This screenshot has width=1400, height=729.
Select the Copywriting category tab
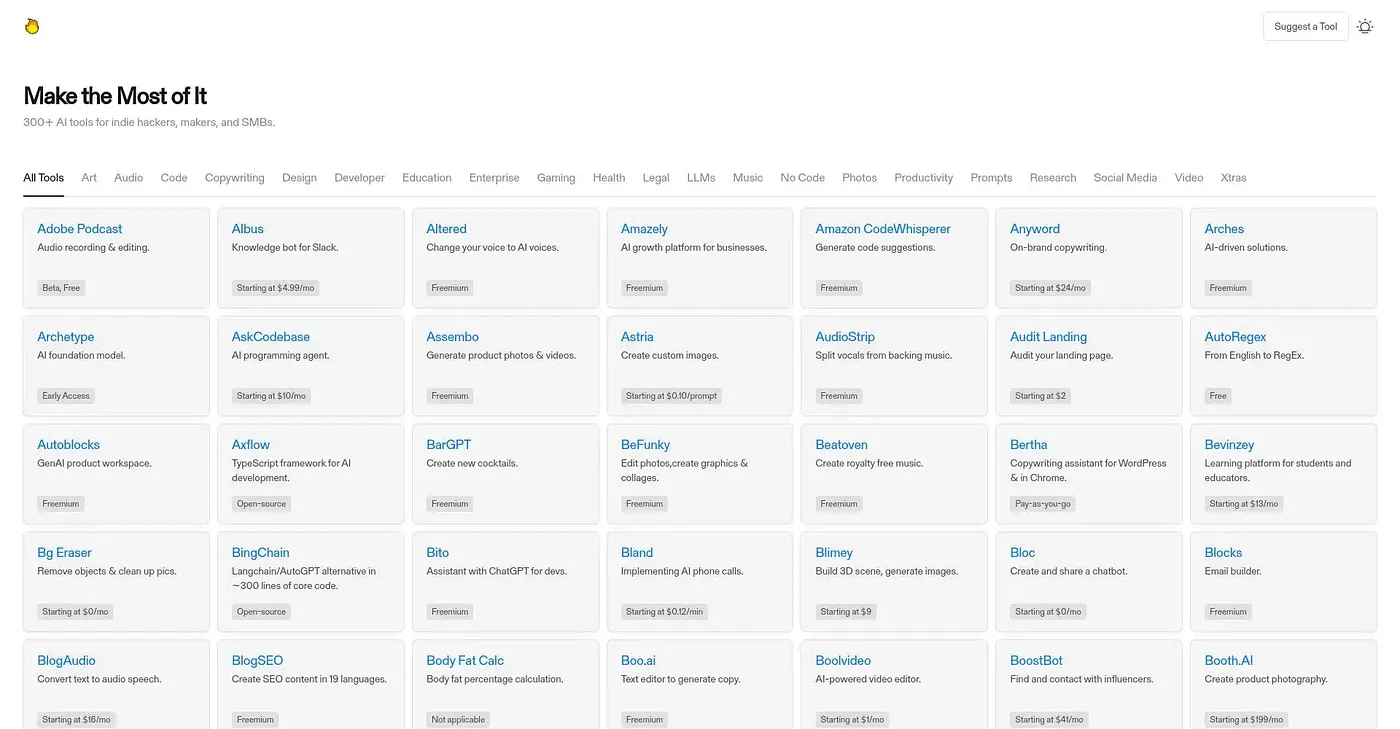point(235,178)
